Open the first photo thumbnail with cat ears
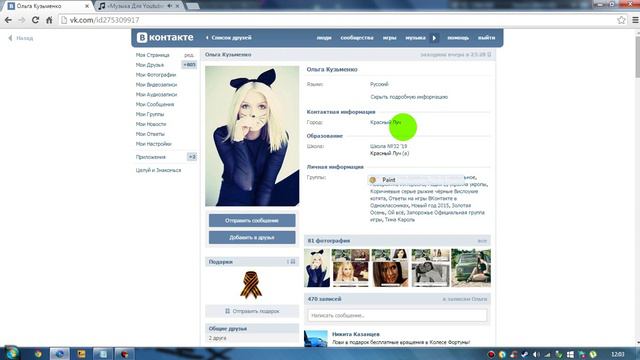The width and height of the screenshot is (640, 360). point(317,268)
